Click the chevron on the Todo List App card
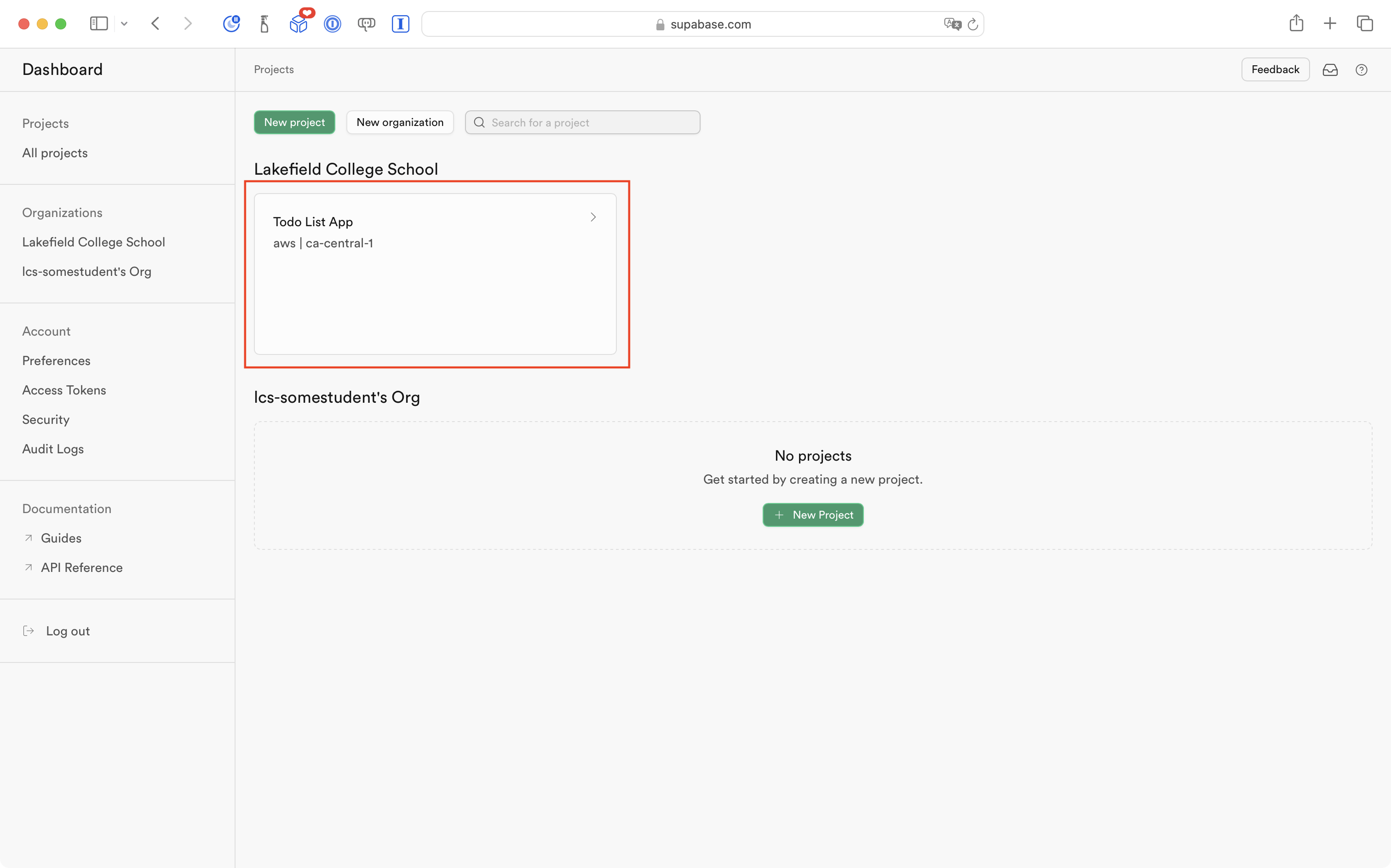Screen dimensions: 1391x868 pyautogui.click(x=593, y=217)
